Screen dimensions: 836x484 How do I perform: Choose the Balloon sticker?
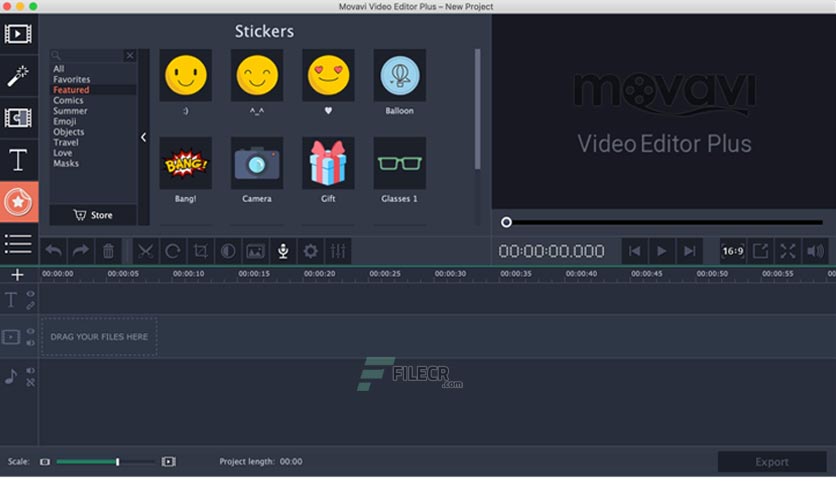[400, 75]
